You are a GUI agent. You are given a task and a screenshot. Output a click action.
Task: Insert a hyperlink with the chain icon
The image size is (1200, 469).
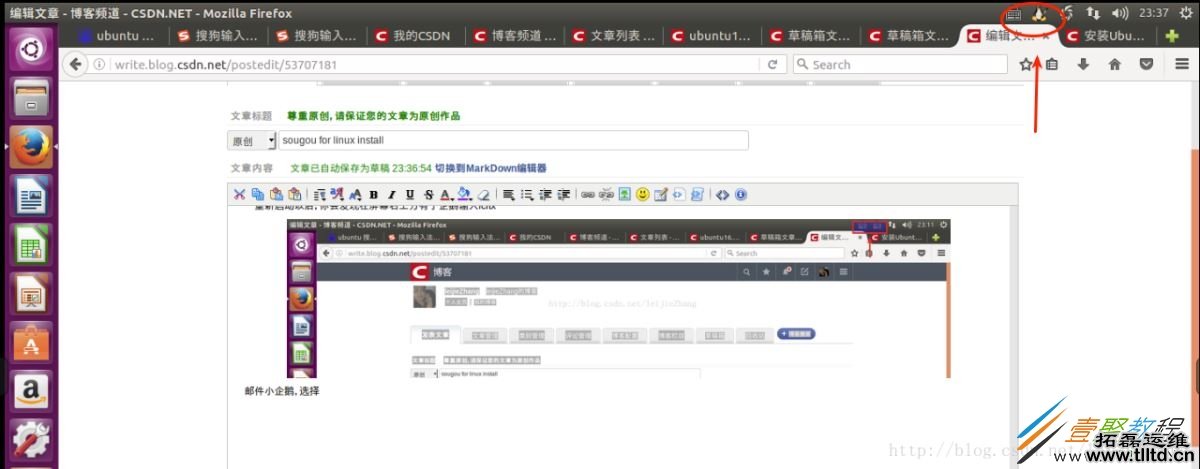click(x=587, y=194)
